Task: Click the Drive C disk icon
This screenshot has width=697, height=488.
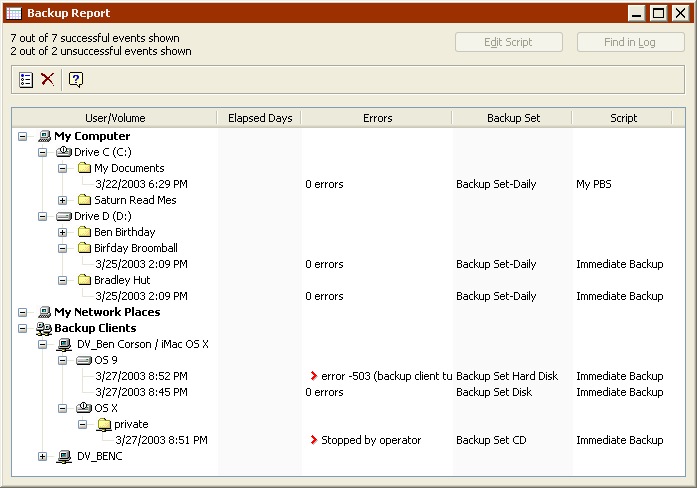Action: point(64,152)
